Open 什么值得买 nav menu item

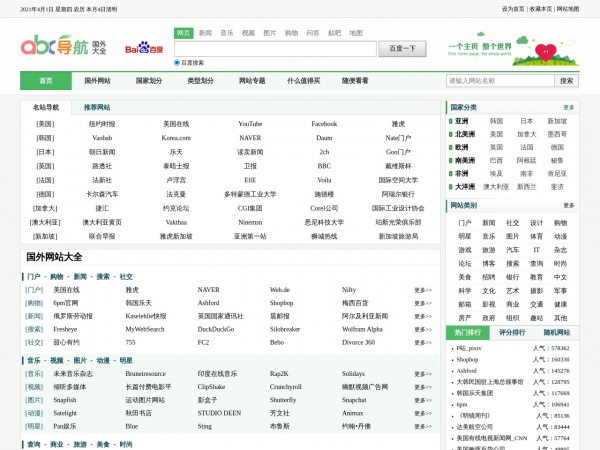pos(303,81)
